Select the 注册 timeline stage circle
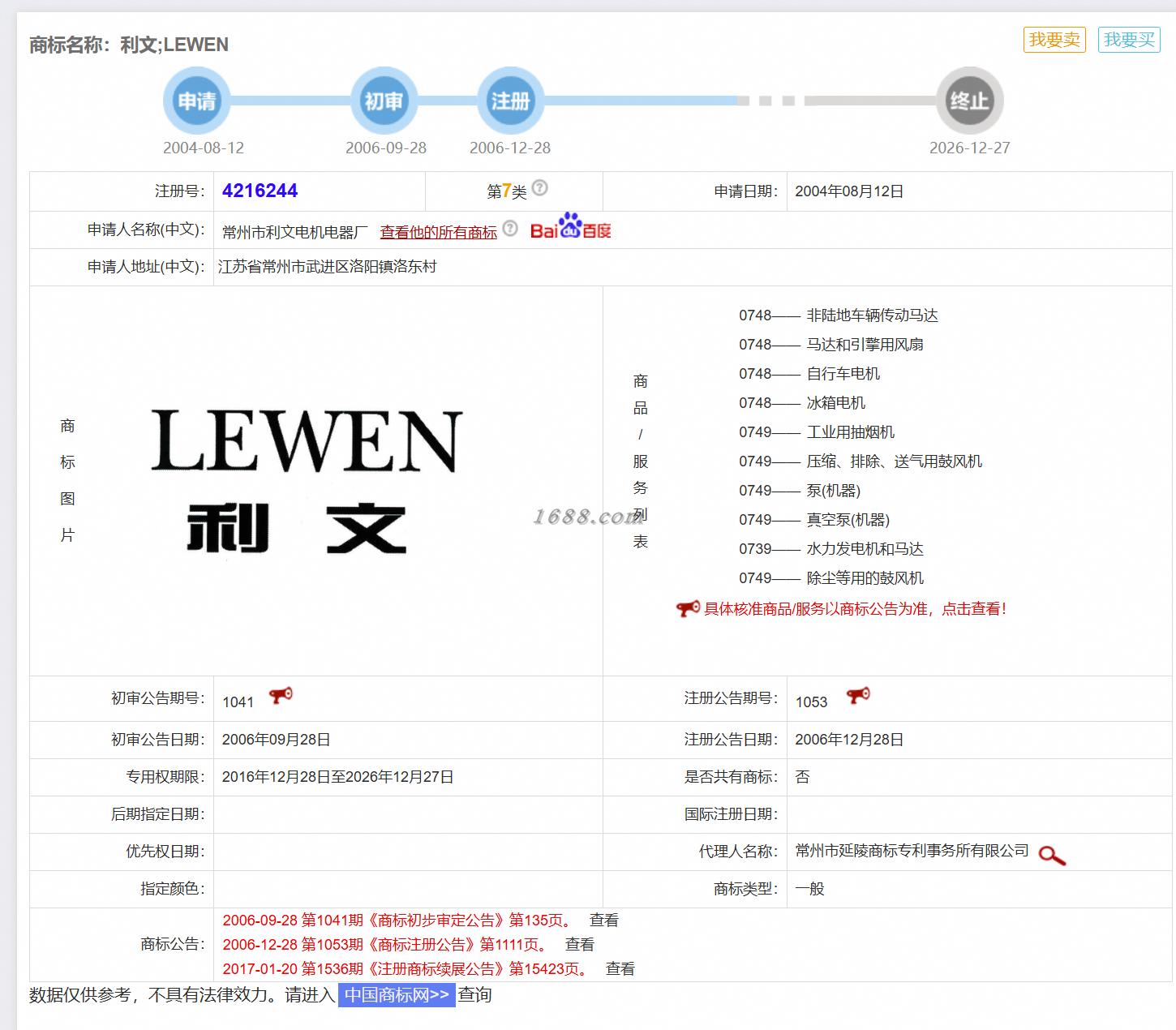 510,101
